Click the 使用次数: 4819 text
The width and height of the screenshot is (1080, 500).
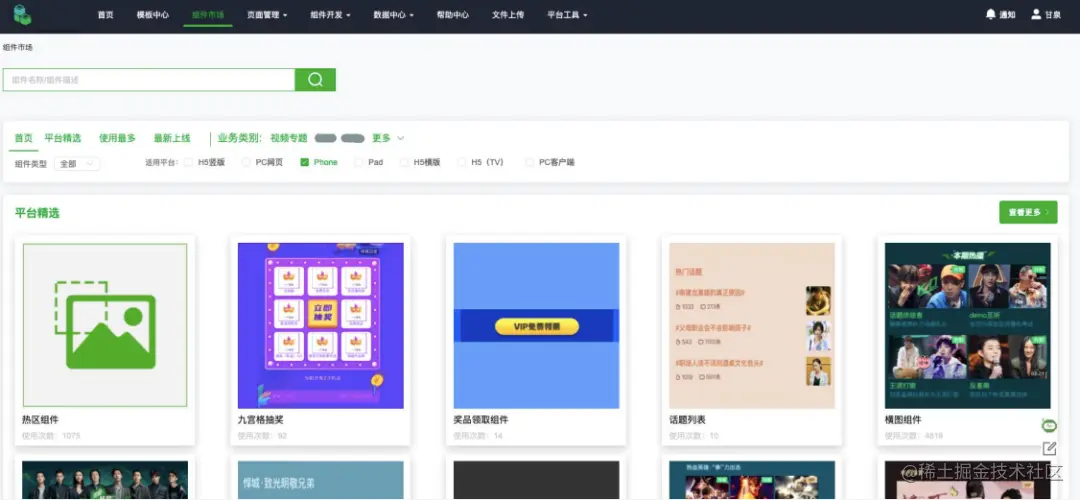[x=914, y=436]
